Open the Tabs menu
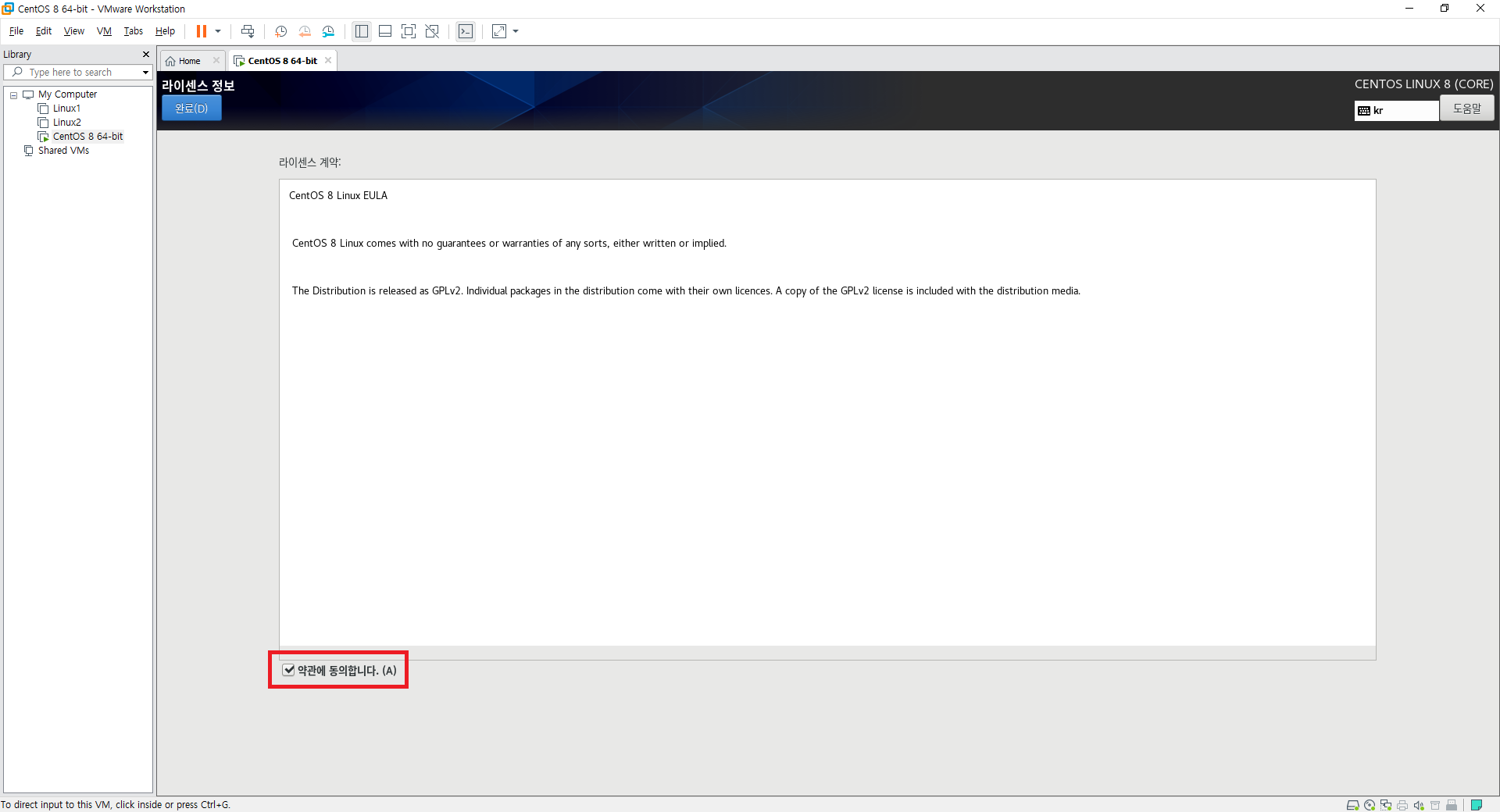1500x812 pixels. click(134, 31)
